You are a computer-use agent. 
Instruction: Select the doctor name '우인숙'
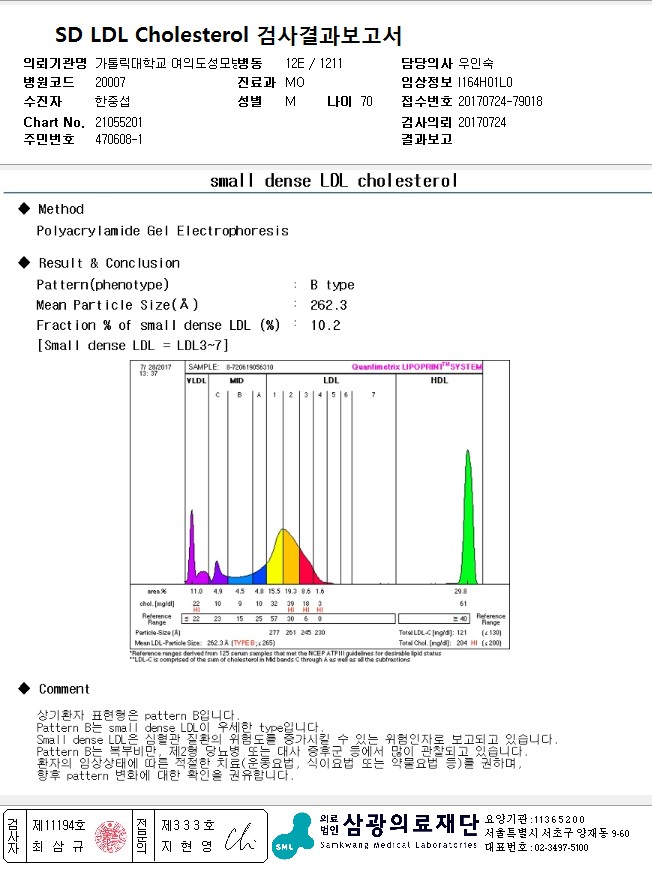coord(475,63)
